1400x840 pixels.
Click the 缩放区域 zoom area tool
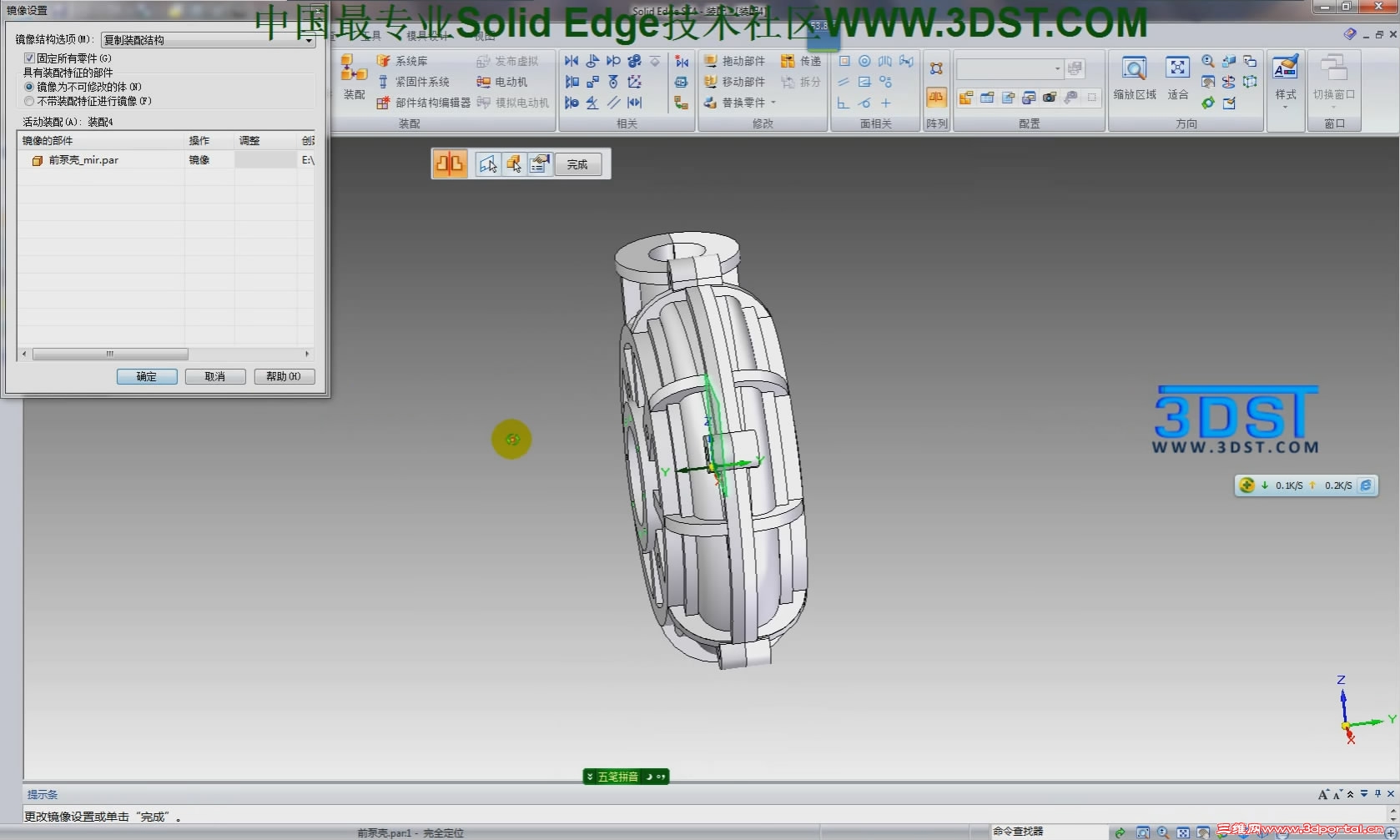(1134, 79)
